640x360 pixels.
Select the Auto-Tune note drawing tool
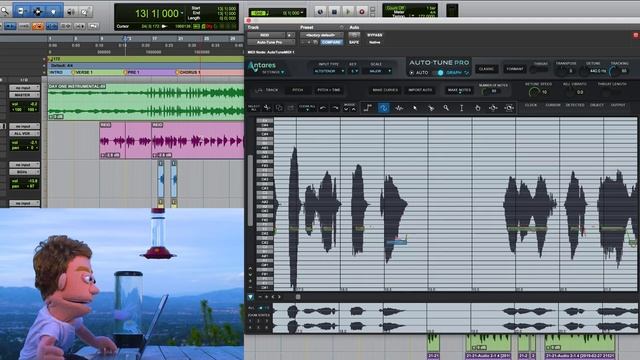point(399,108)
